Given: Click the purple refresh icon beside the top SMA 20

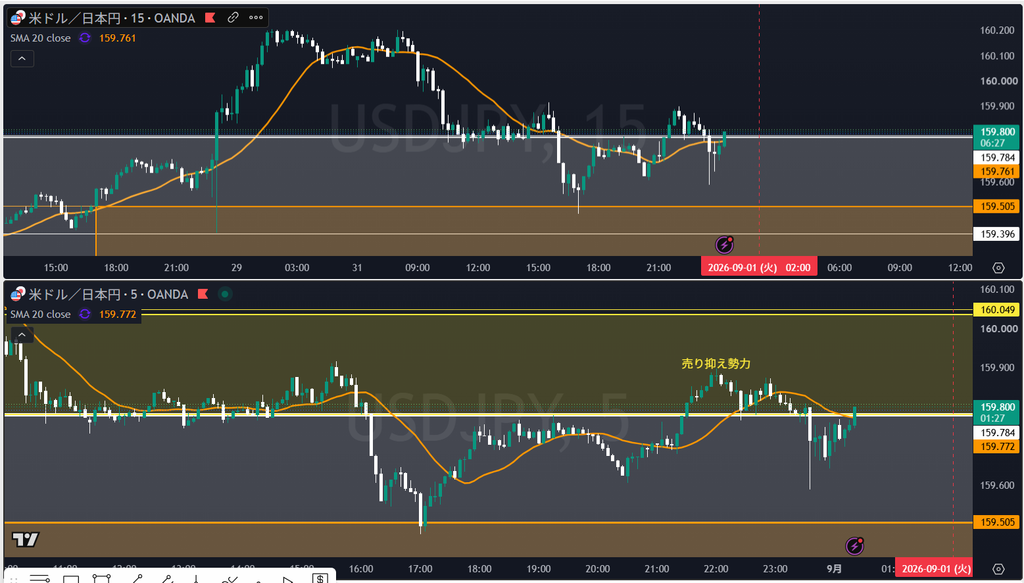Looking at the screenshot, I should point(85,38).
